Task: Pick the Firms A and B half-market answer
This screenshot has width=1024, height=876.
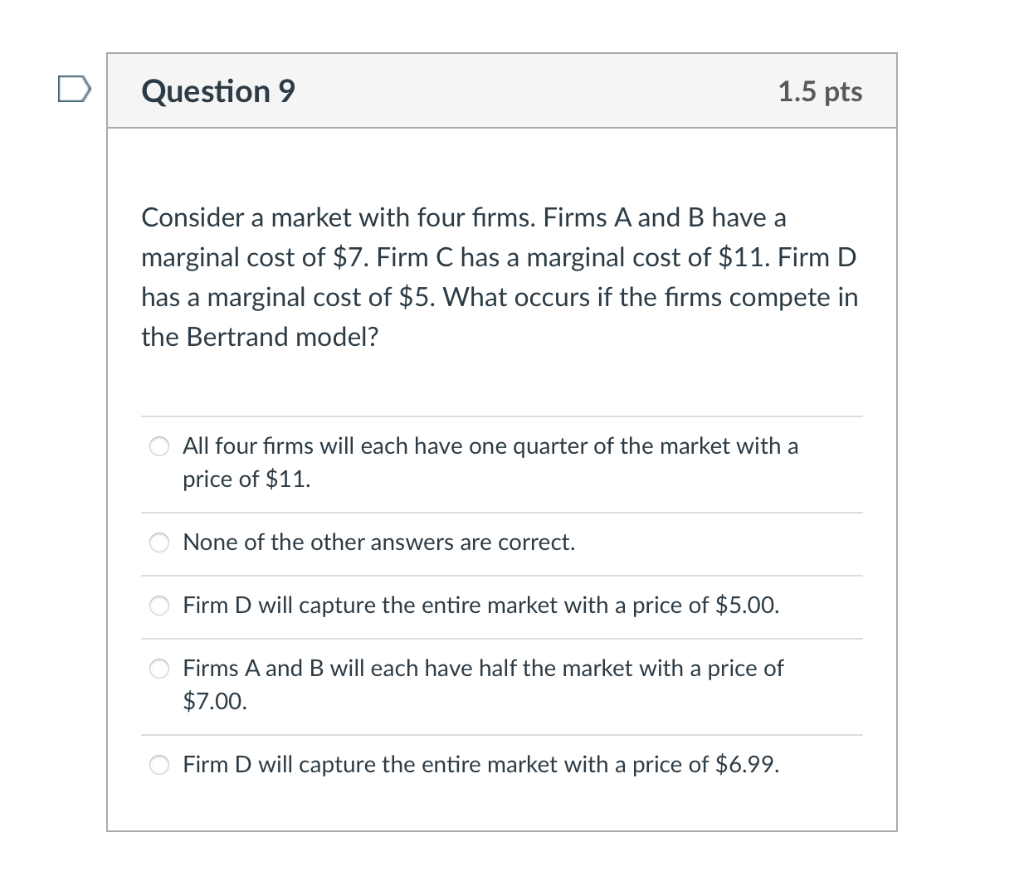Action: click(159, 668)
